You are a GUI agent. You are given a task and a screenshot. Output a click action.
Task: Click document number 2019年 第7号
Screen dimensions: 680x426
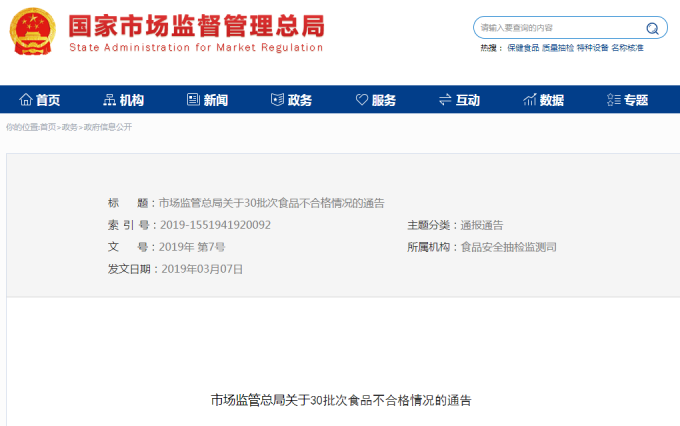click(x=192, y=247)
